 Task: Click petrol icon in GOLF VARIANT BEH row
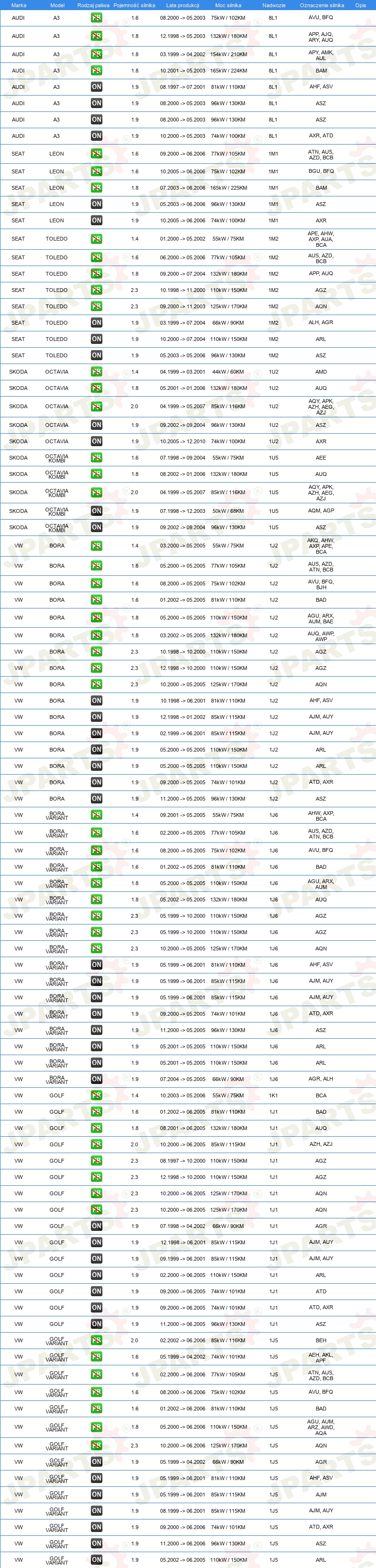click(96, 1340)
